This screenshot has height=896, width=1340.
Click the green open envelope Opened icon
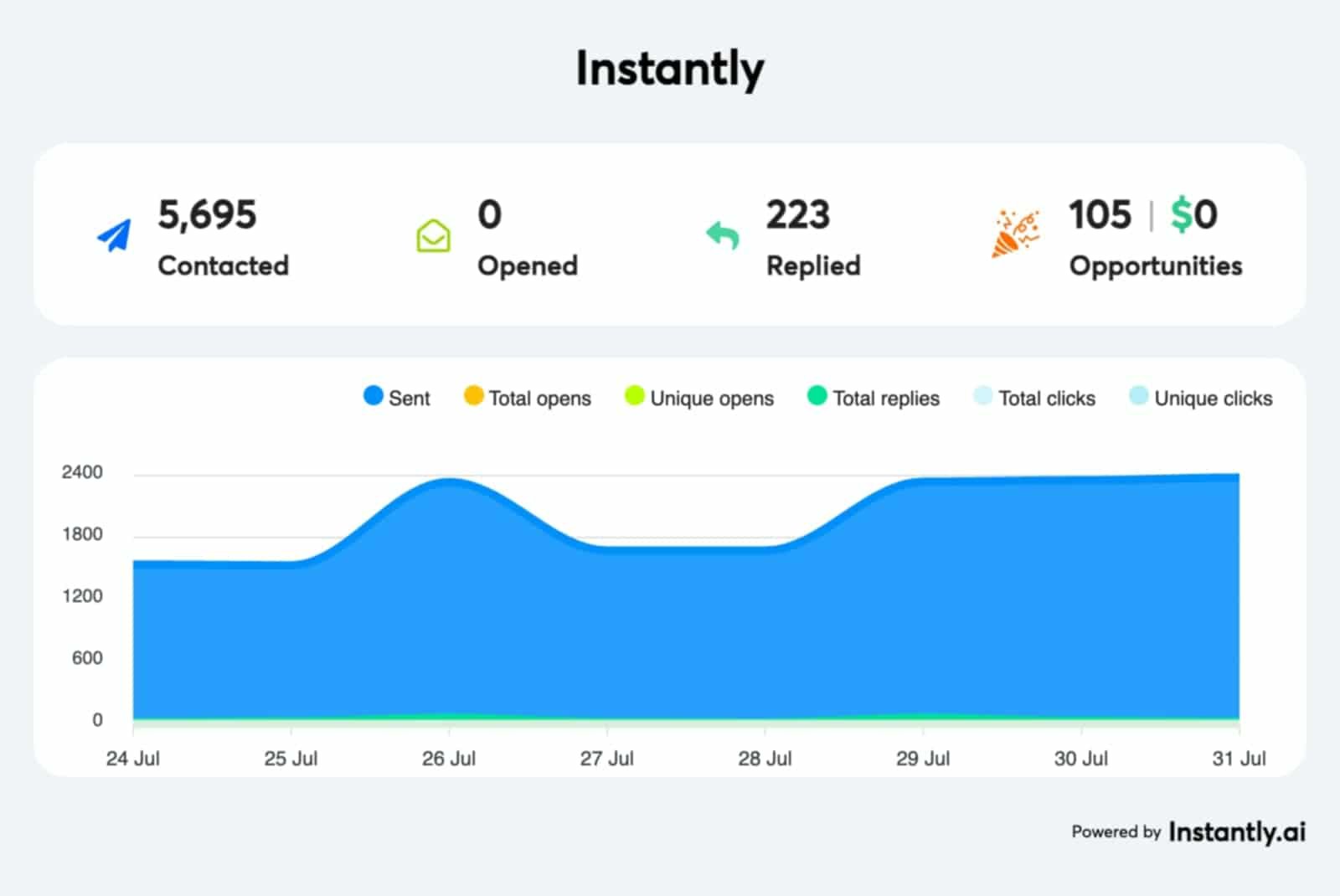pyautogui.click(x=433, y=236)
